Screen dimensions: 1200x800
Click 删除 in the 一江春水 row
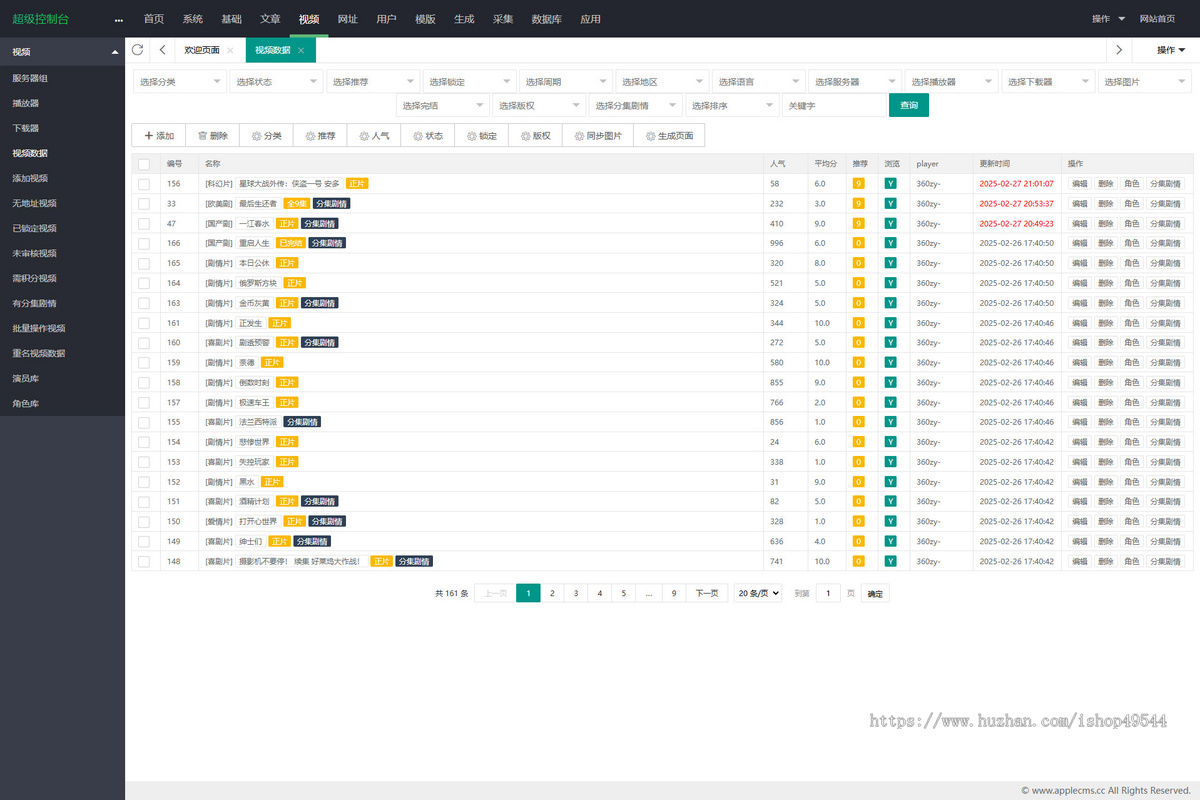point(1105,223)
